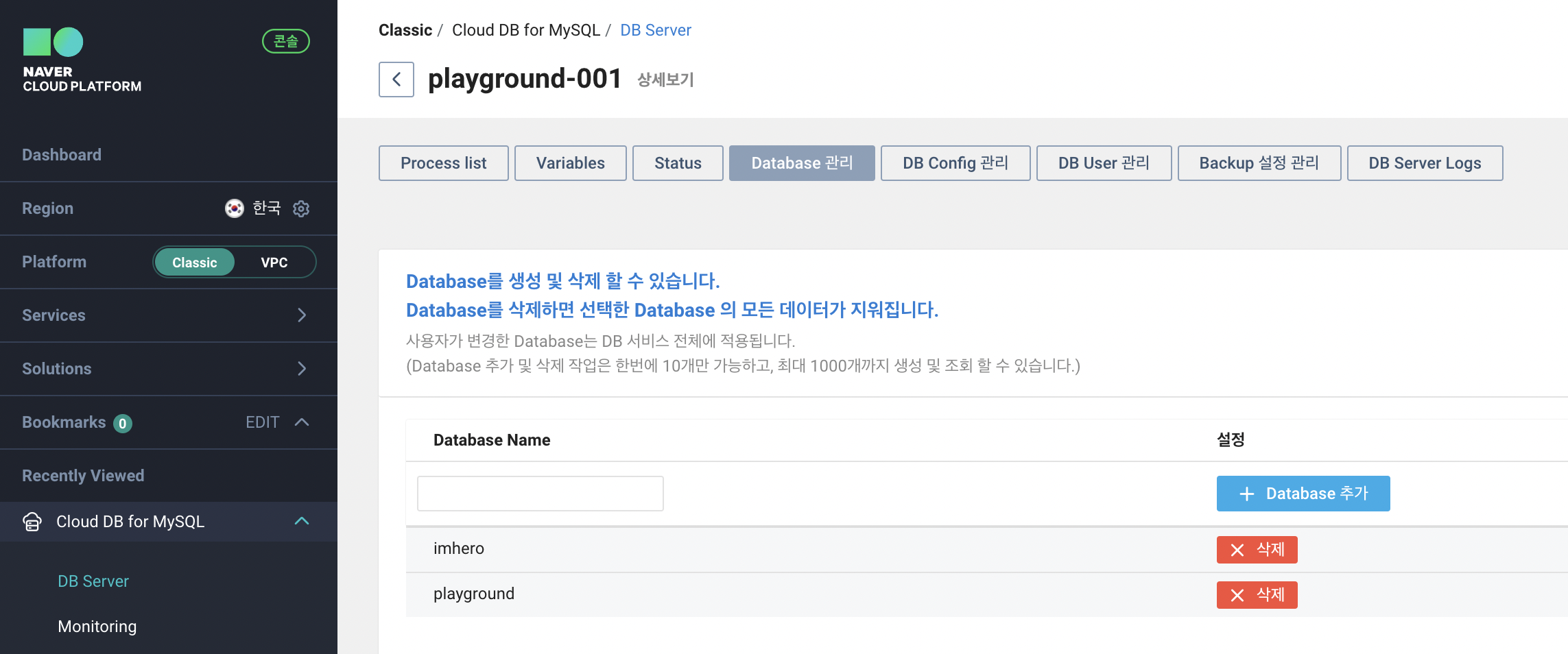Open Dashboard in the sidebar
This screenshot has height=654, width=1568.
tap(62, 155)
